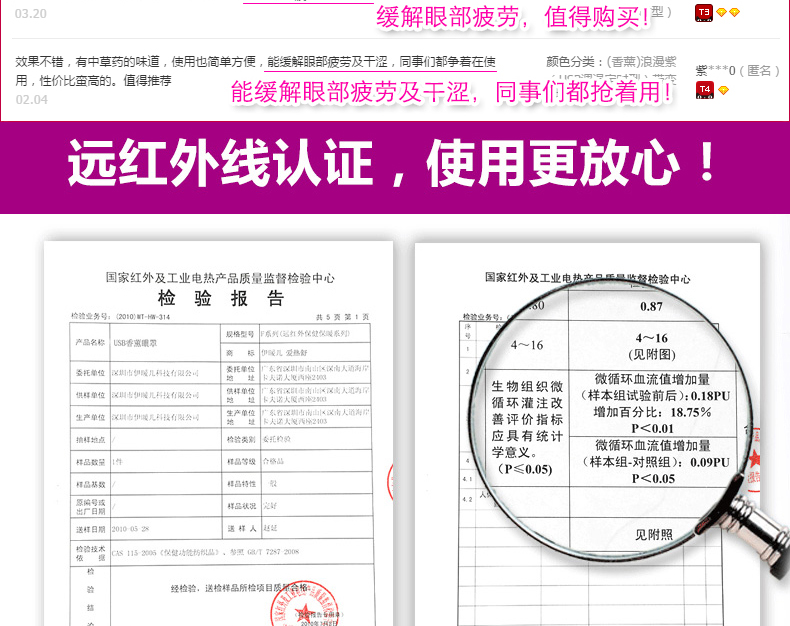Click the T4 member level badge
The height and width of the screenshot is (626, 790).
pos(704,90)
